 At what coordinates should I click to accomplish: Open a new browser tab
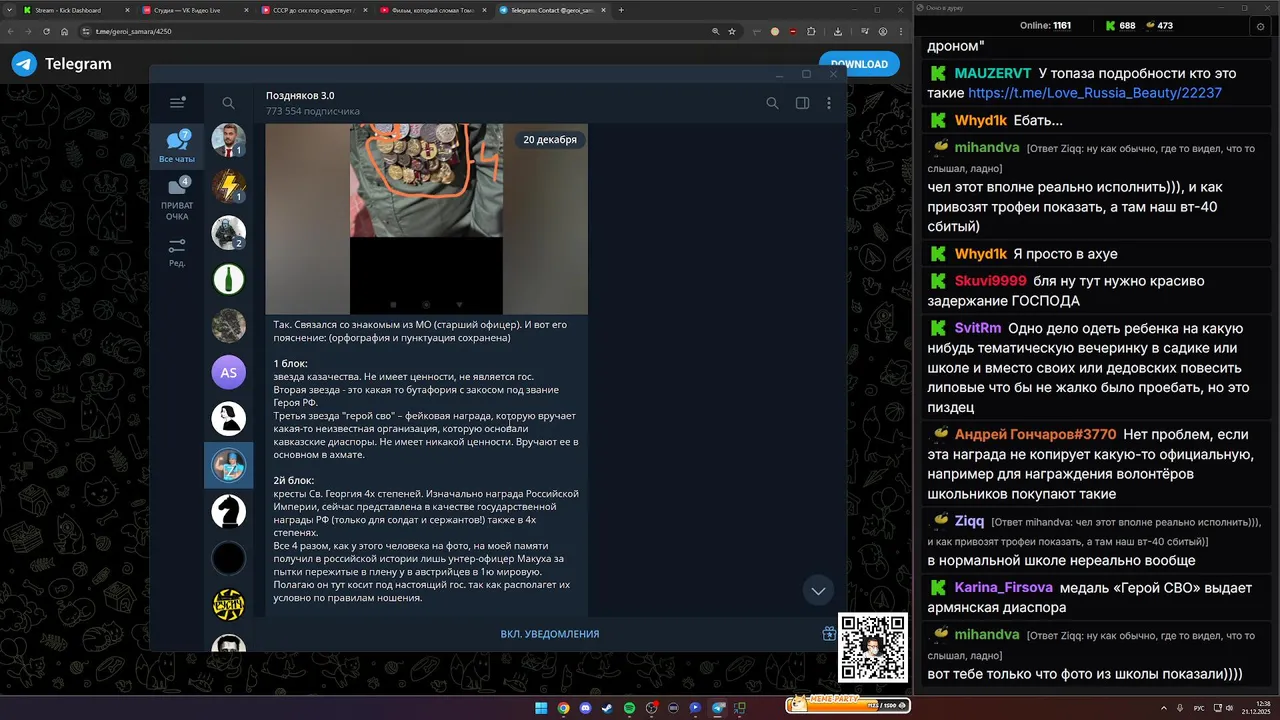coord(621,10)
